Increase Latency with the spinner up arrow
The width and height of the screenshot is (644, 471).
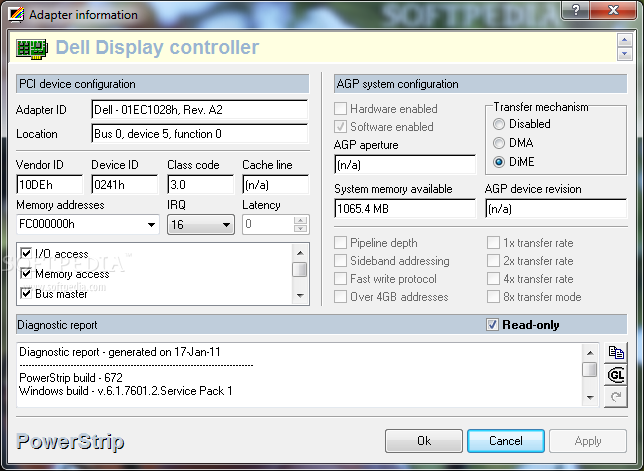(x=301, y=220)
